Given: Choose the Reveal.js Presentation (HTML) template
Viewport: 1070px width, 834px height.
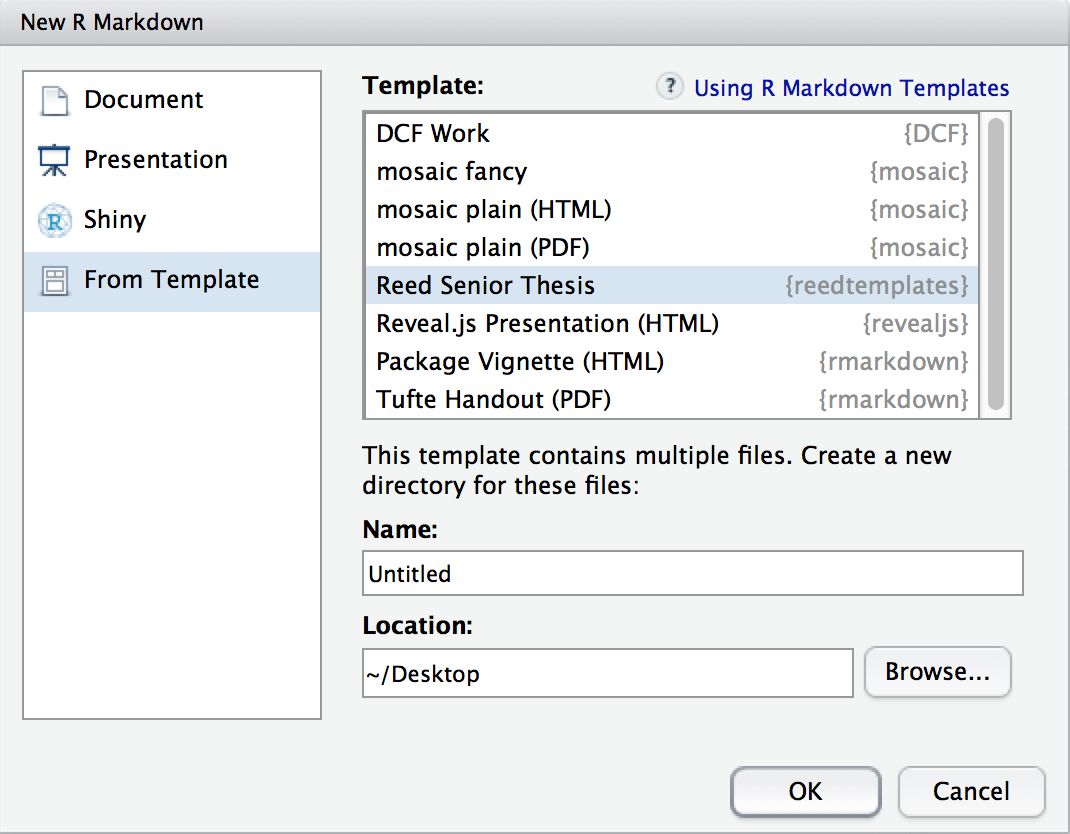Looking at the screenshot, I should 672,323.
